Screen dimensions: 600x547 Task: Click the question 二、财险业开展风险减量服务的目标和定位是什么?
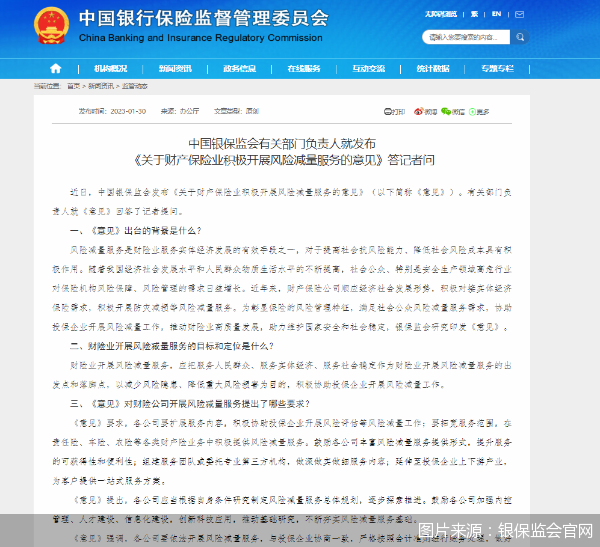click(x=172, y=346)
